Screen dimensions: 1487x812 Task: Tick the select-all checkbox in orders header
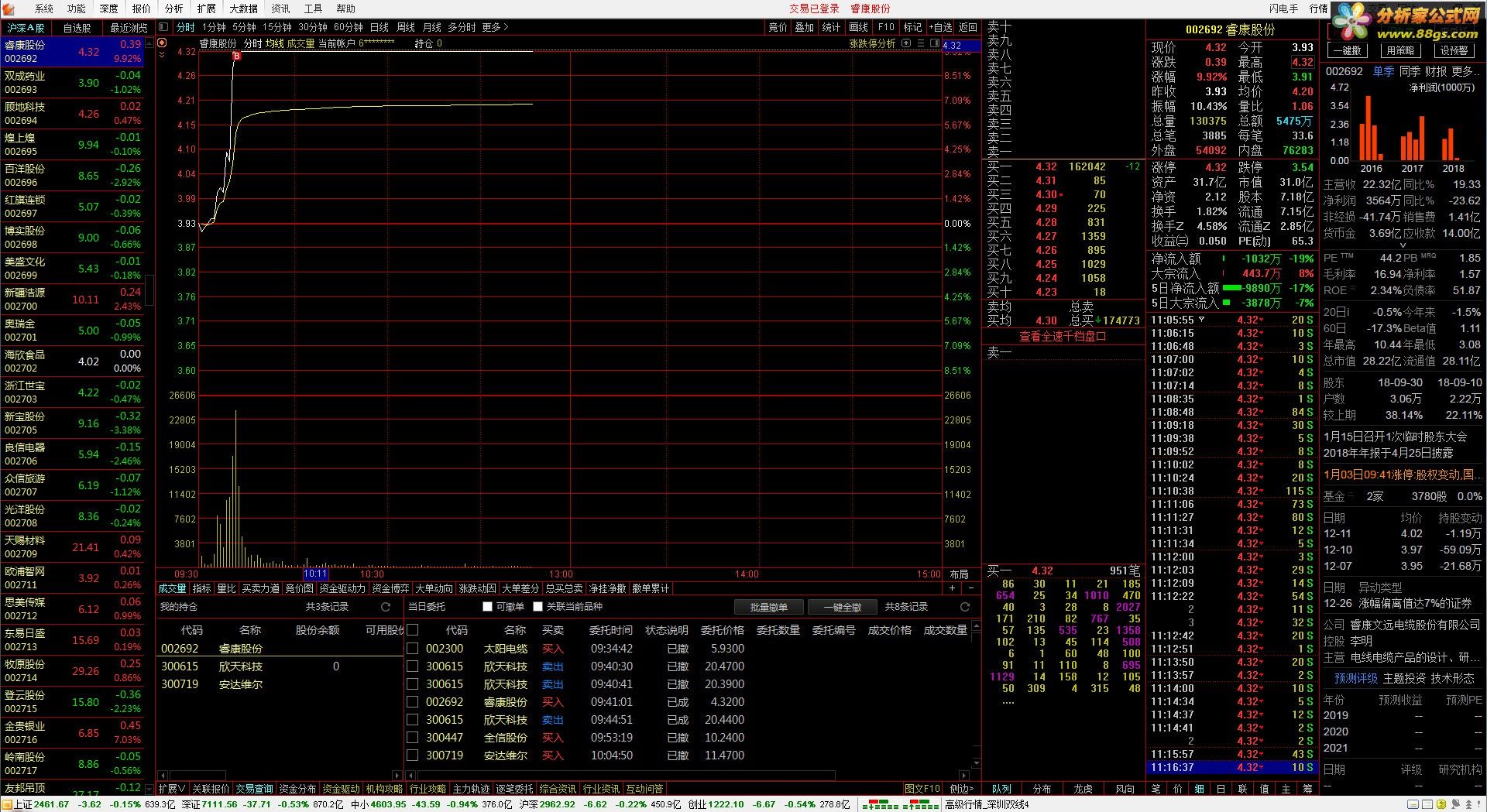tap(413, 630)
